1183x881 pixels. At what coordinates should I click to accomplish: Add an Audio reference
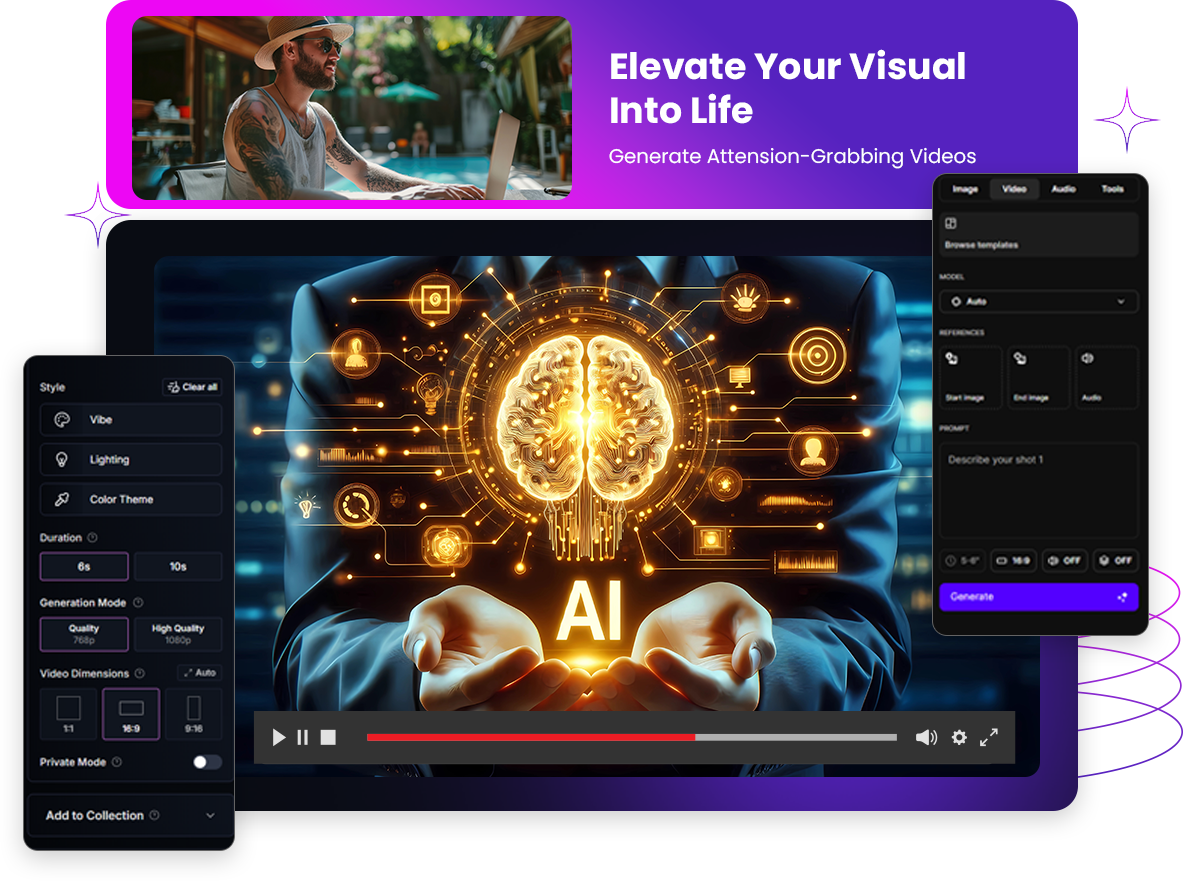point(1106,376)
